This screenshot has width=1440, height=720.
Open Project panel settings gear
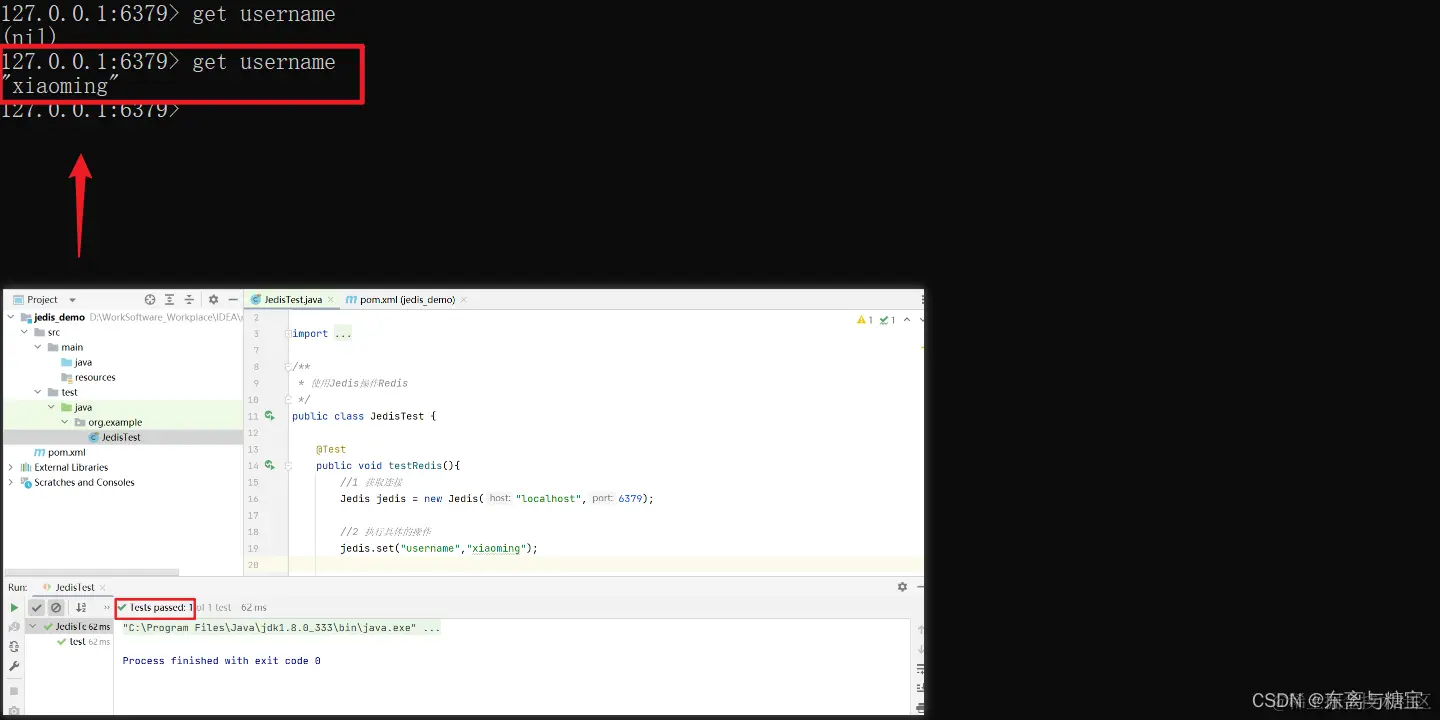213,299
